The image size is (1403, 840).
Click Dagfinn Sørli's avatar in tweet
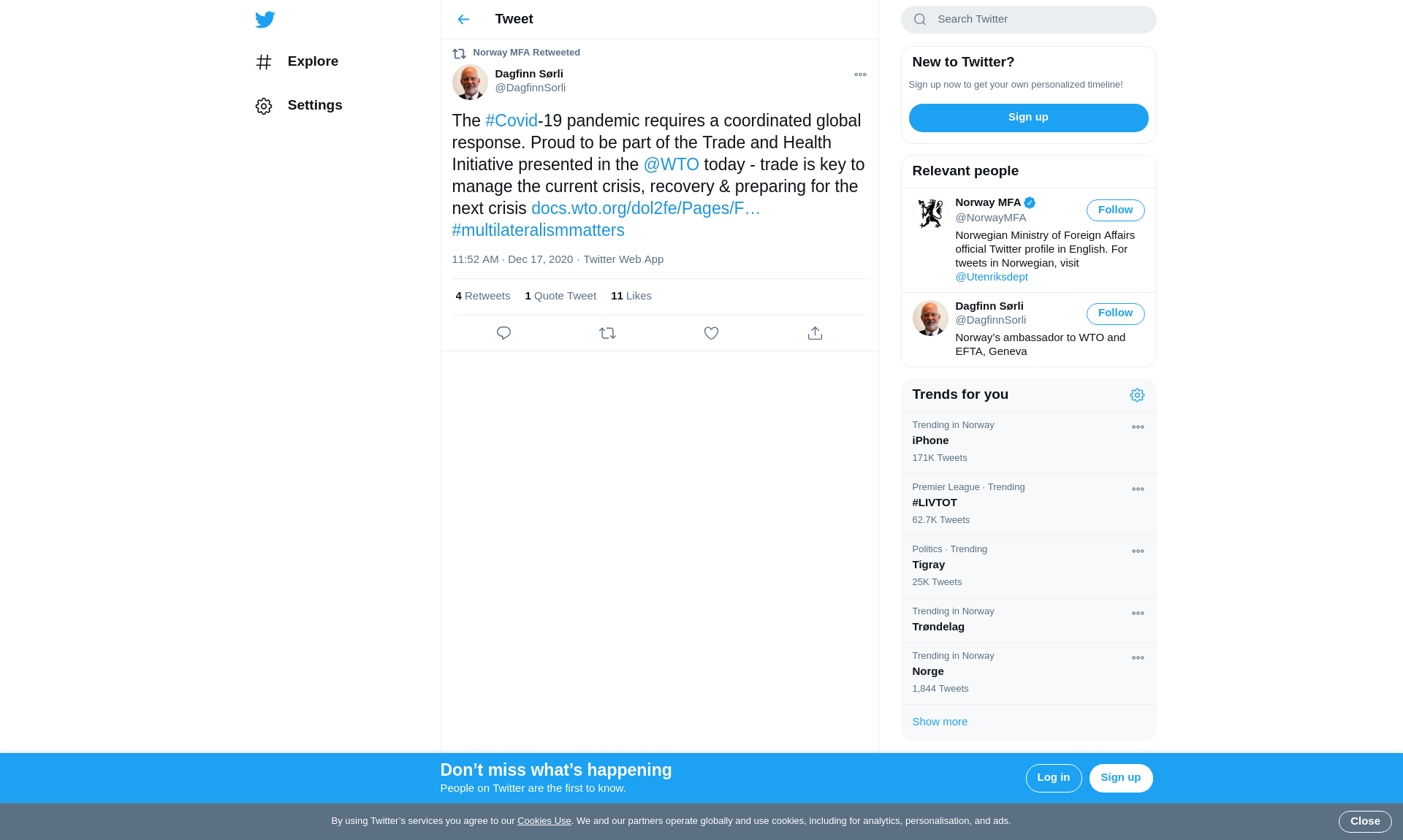470,82
